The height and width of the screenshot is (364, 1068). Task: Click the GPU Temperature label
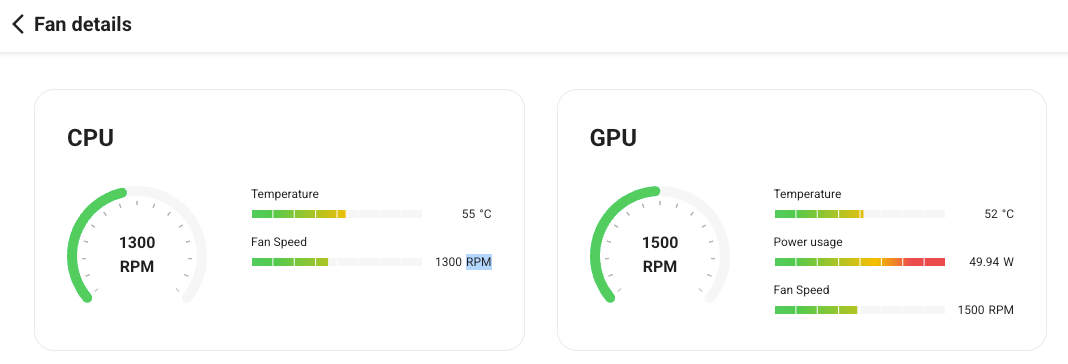point(807,194)
